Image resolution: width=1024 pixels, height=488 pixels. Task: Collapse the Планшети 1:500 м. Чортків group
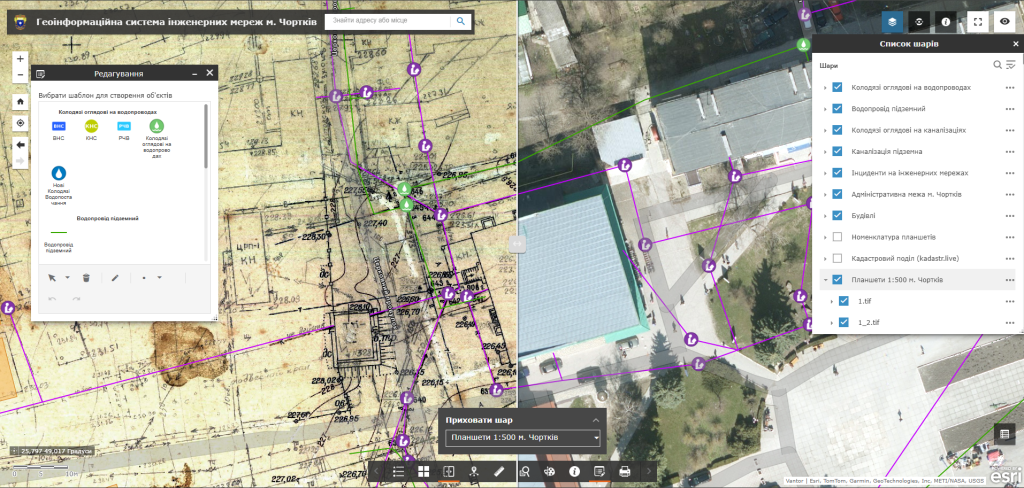click(825, 280)
